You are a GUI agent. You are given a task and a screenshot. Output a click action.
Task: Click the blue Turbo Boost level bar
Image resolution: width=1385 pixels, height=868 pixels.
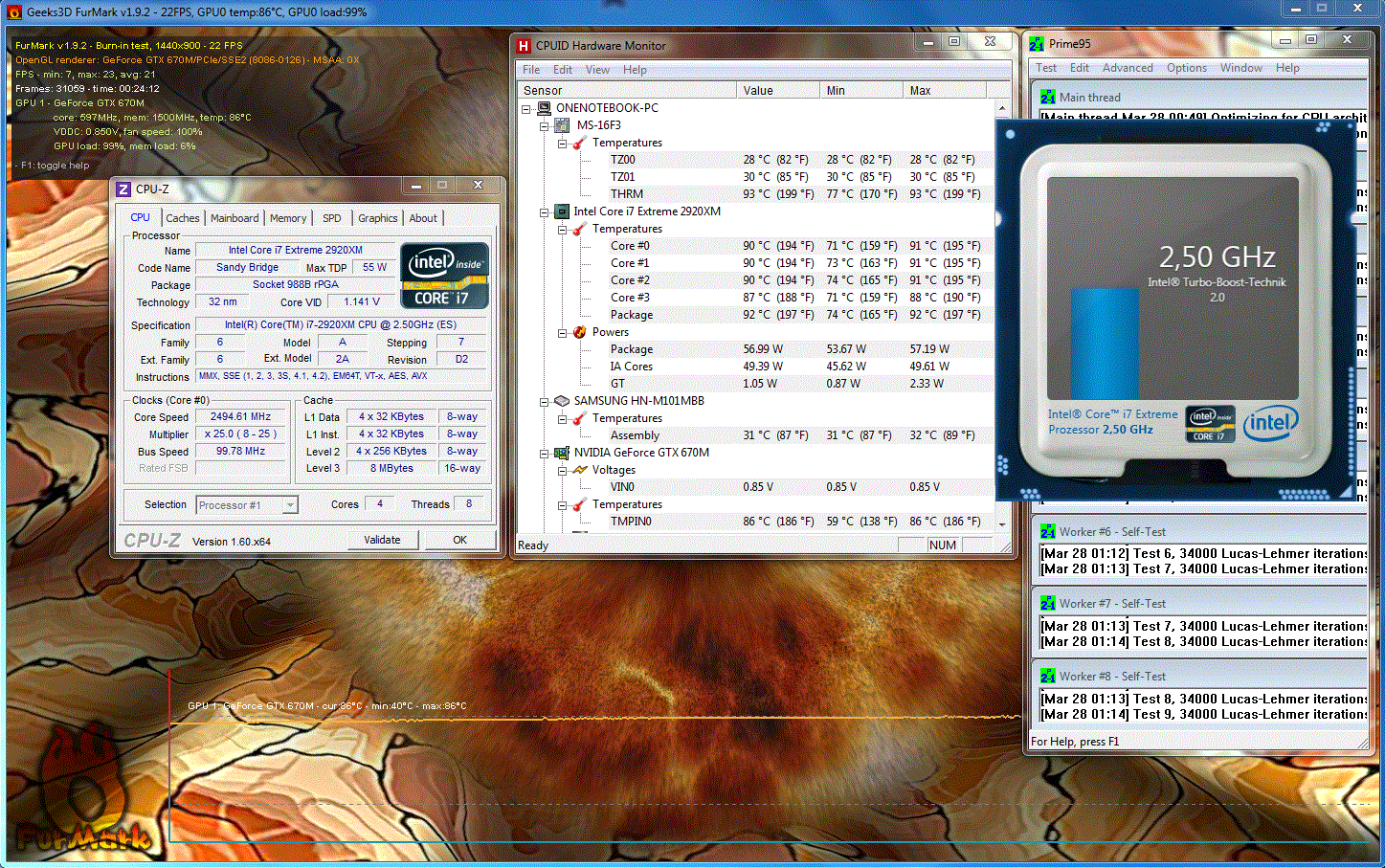pyautogui.click(x=1105, y=345)
